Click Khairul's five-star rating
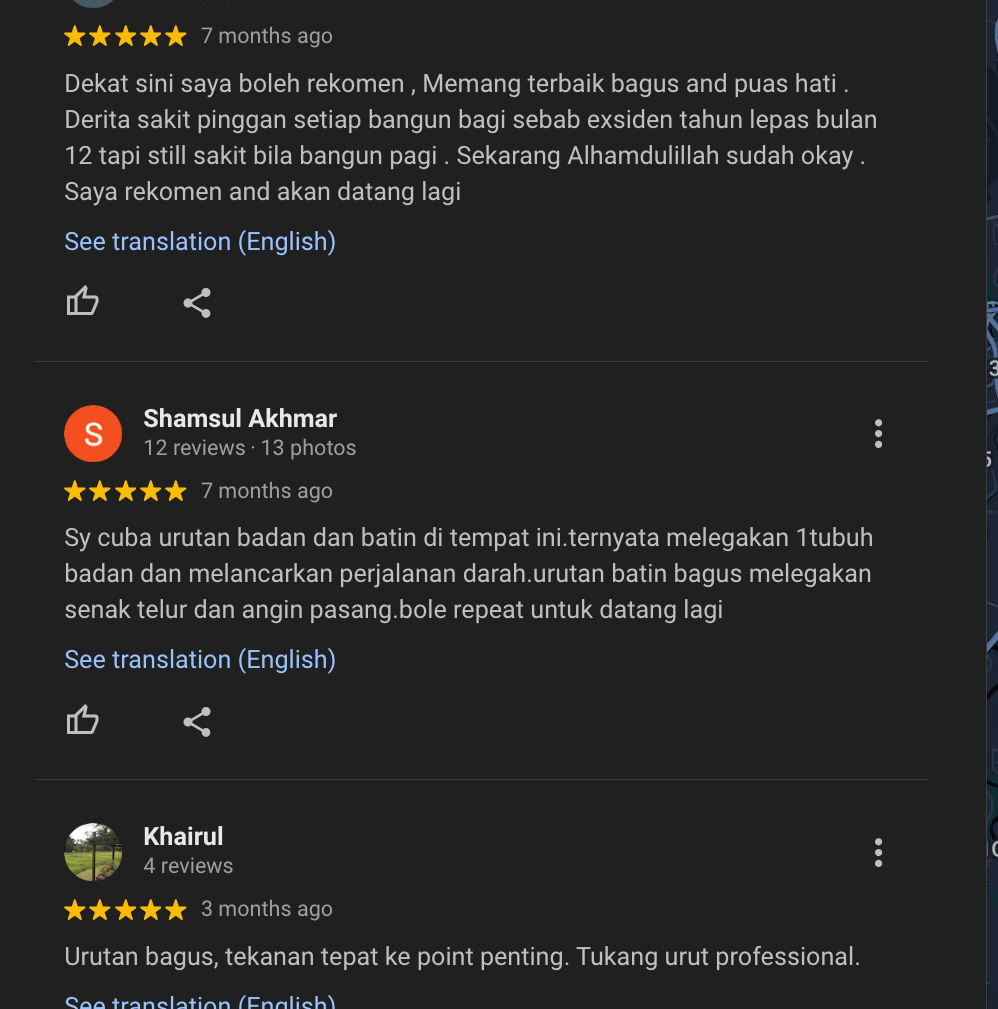The width and height of the screenshot is (998, 1009). (125, 909)
